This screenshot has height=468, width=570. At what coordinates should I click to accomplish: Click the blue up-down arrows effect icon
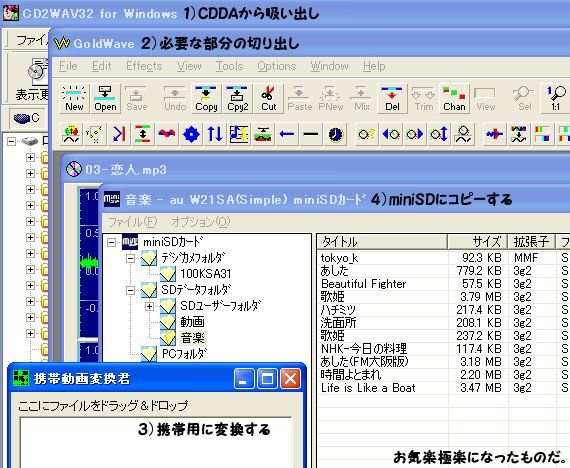coord(214,135)
